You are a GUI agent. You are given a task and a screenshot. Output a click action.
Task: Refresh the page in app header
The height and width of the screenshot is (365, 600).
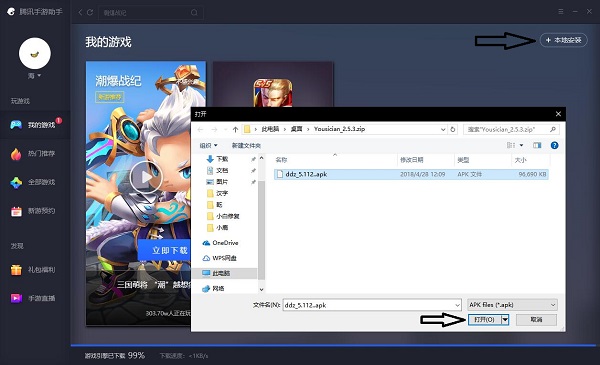click(x=90, y=12)
